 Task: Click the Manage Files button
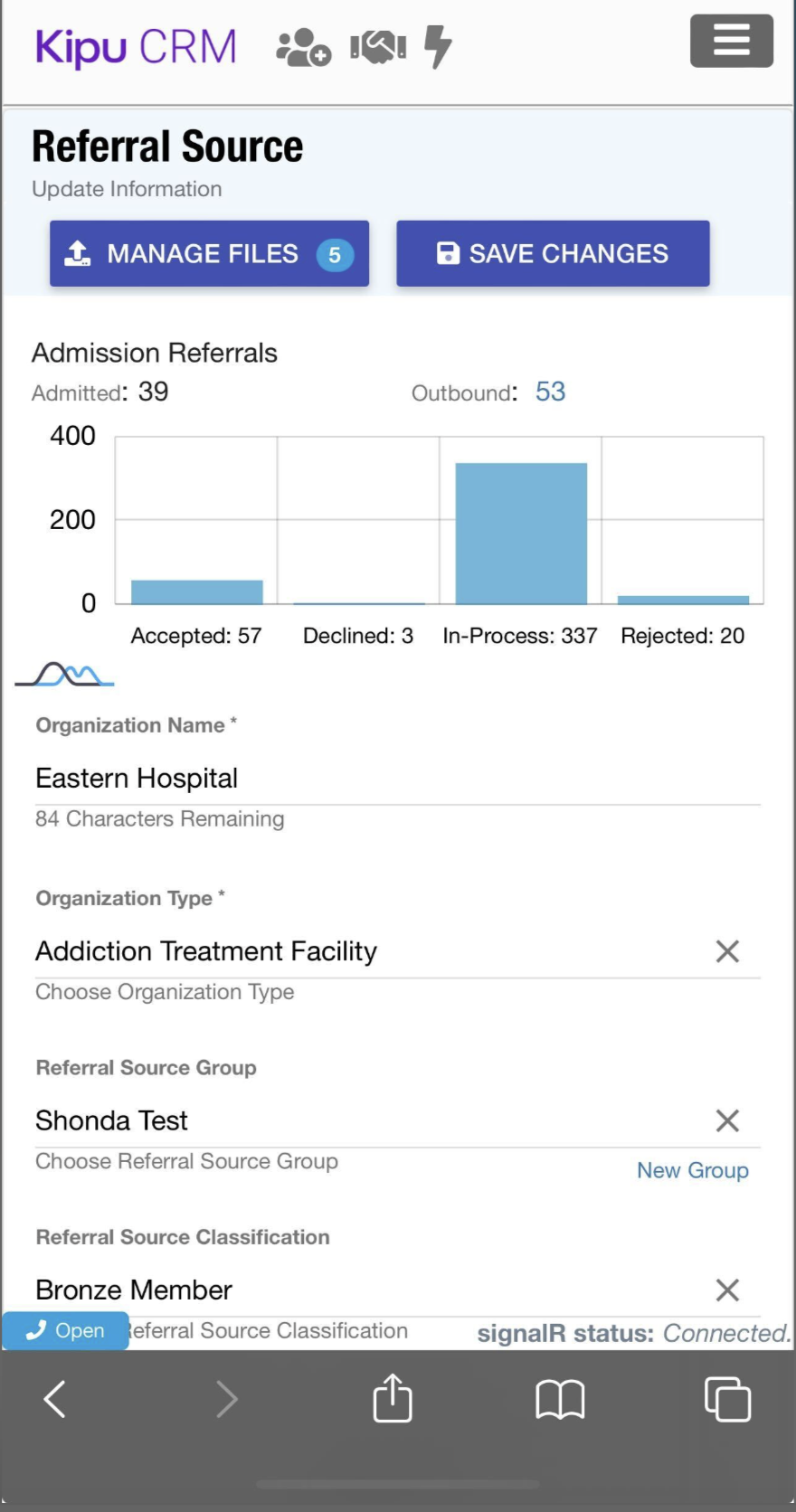pyautogui.click(x=209, y=254)
